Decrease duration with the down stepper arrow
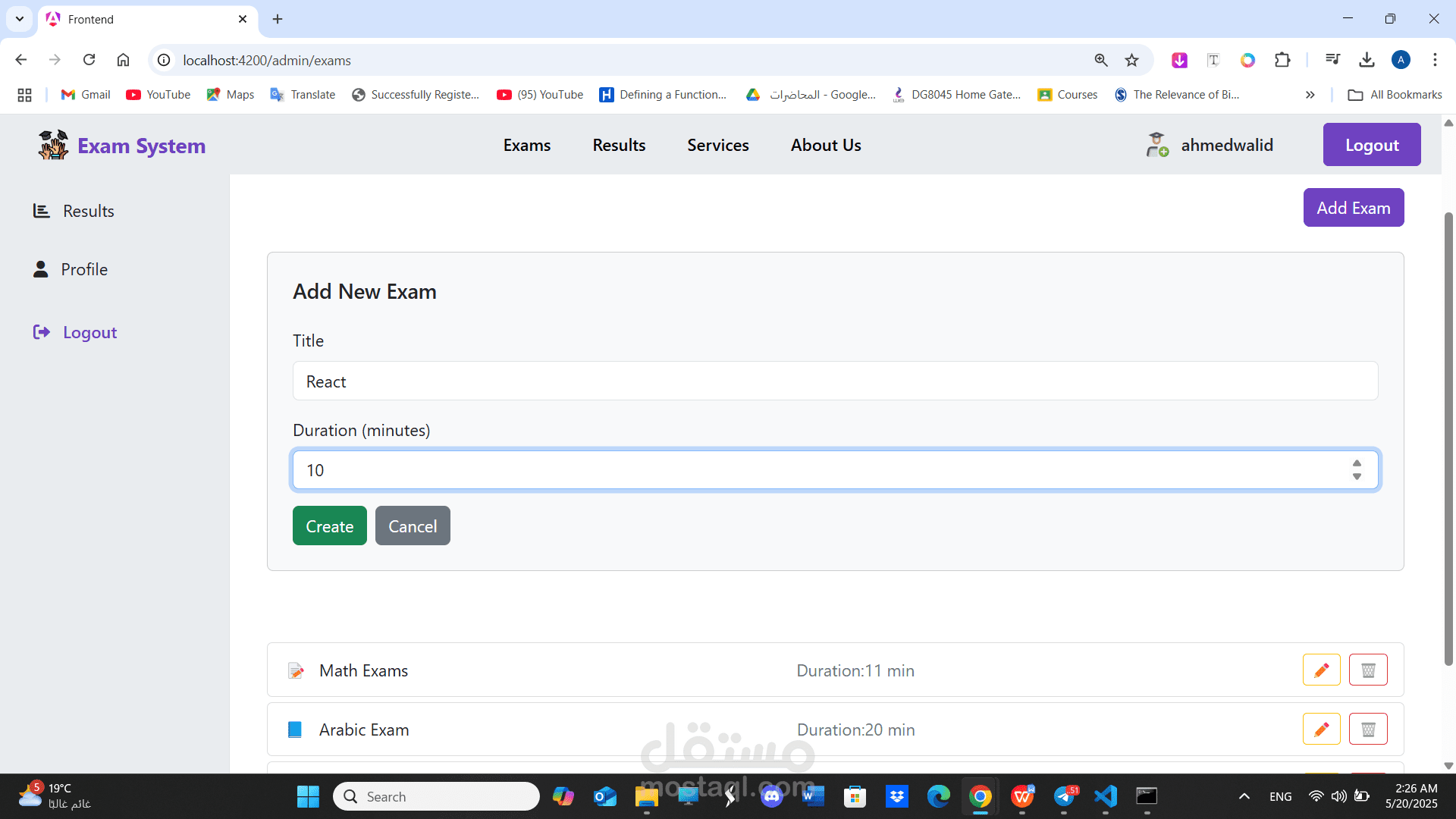The height and width of the screenshot is (819, 1456). click(x=1357, y=477)
